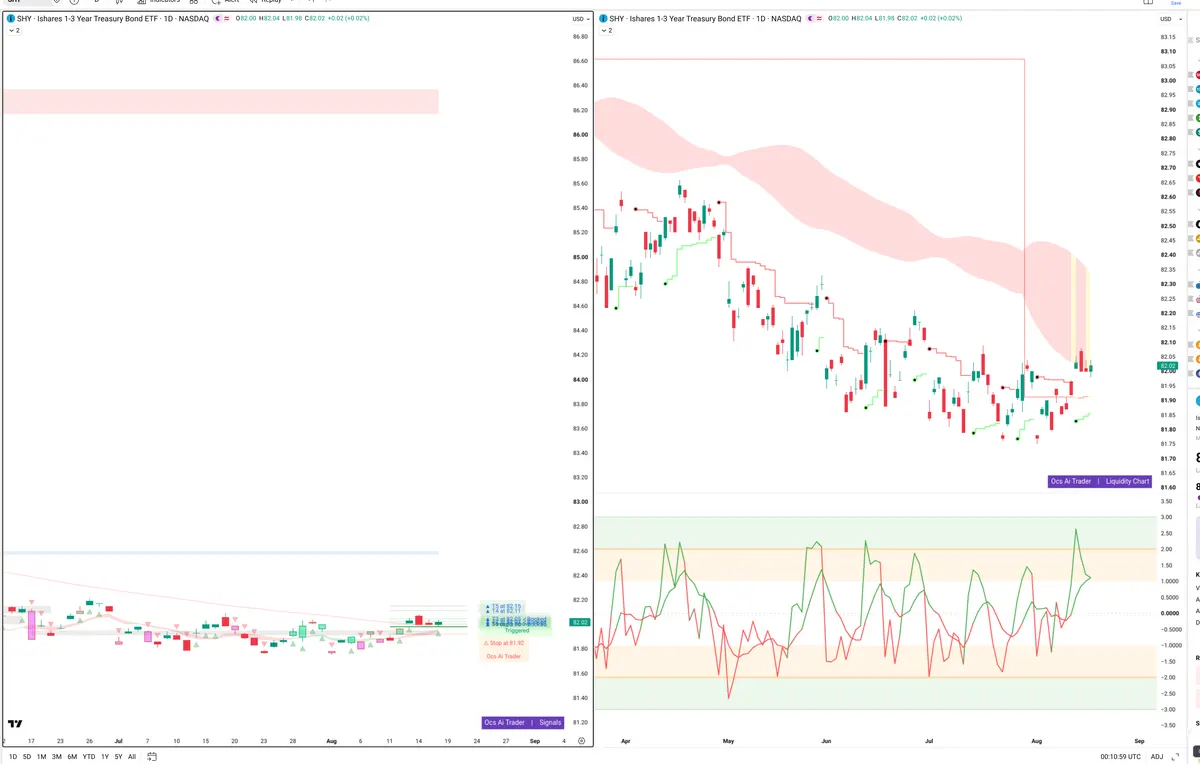Screen dimensions: 1200x764
Task: Click the Ocs Ai Trader Signals badge
Action: pos(523,722)
